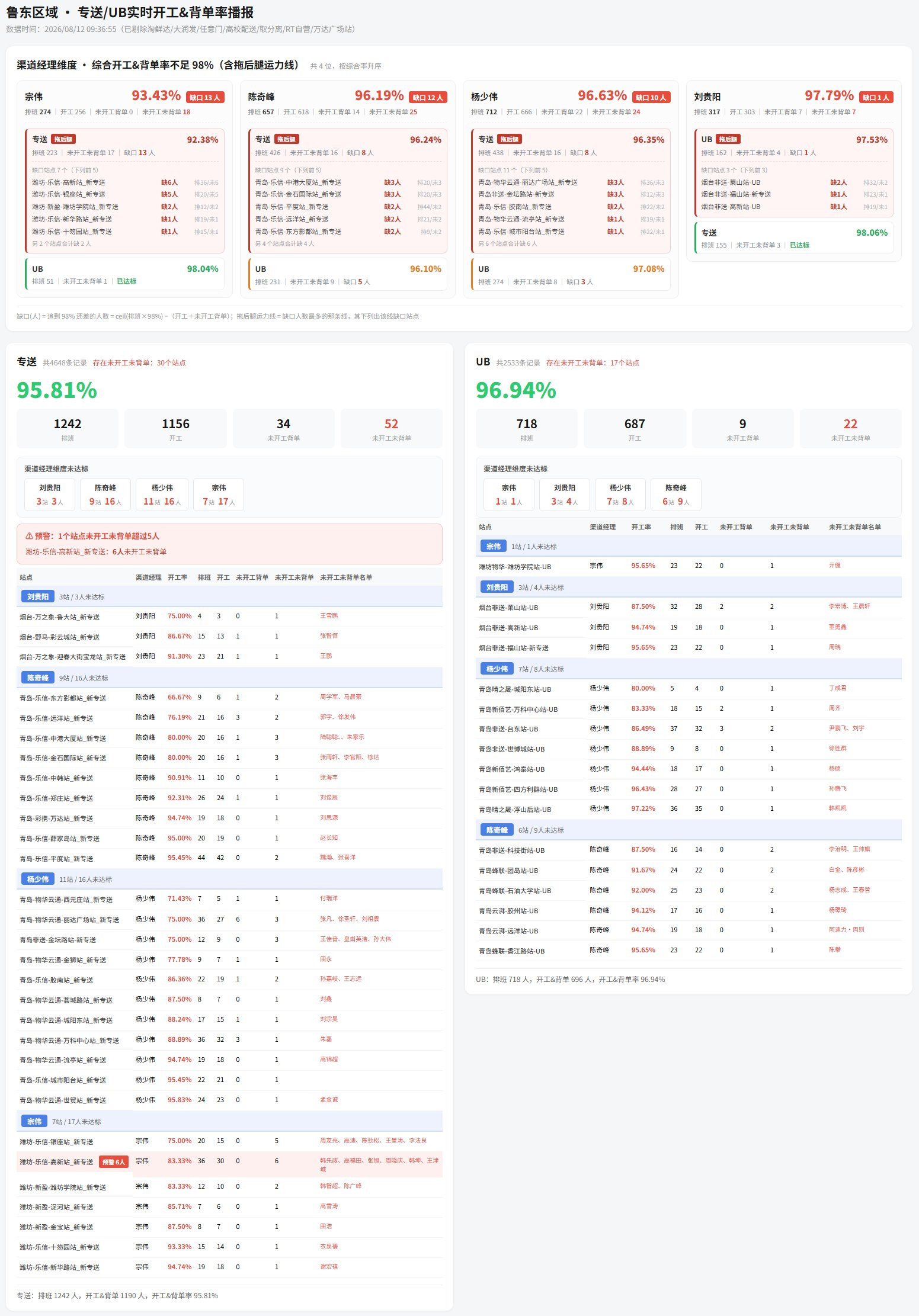The height and width of the screenshot is (1316, 919).
Task: Click the 陈奇峰 9站 / 16人未达标 group header
Action: [x=230, y=678]
